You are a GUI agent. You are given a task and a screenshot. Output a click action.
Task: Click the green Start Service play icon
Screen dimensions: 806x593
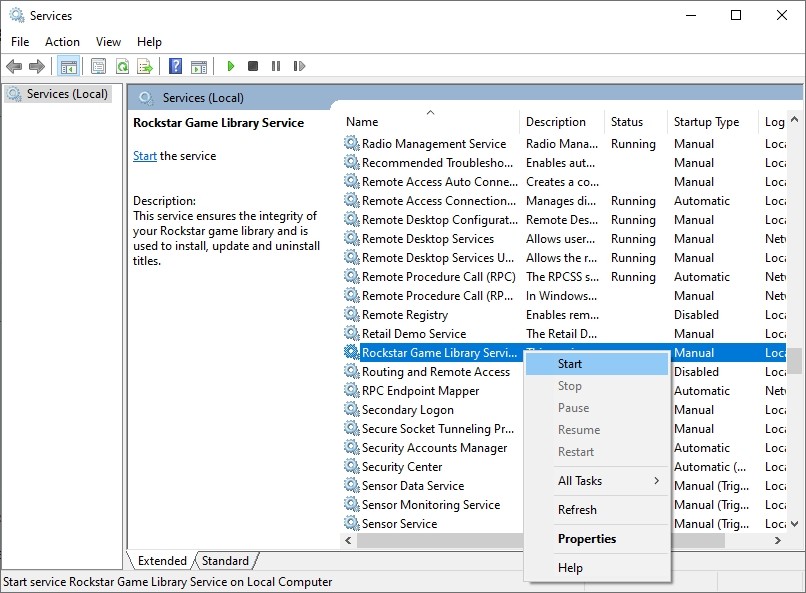[x=231, y=66]
